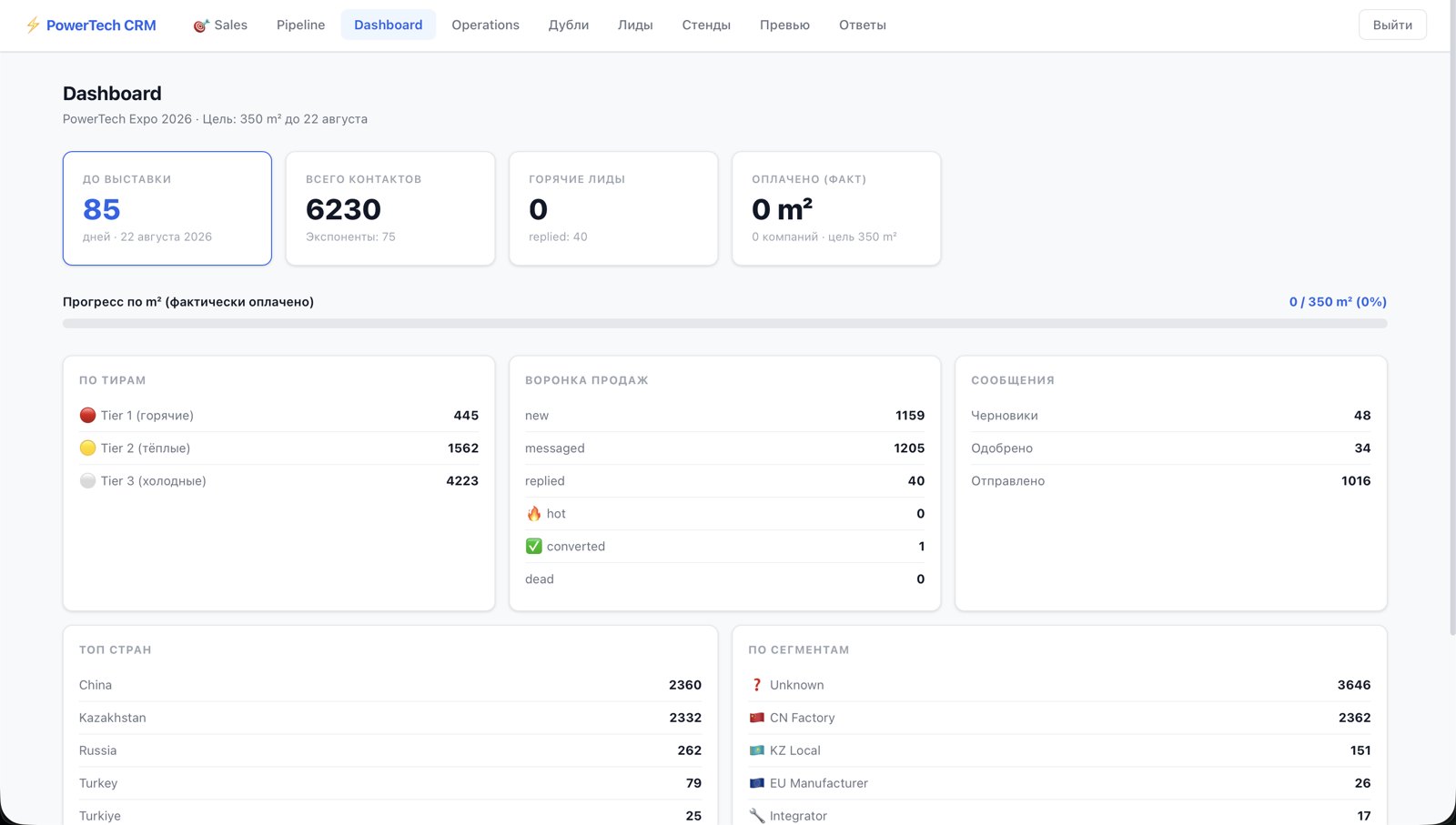The image size is (1456, 825).
Task: Switch to the Превью tab
Action: click(x=784, y=25)
